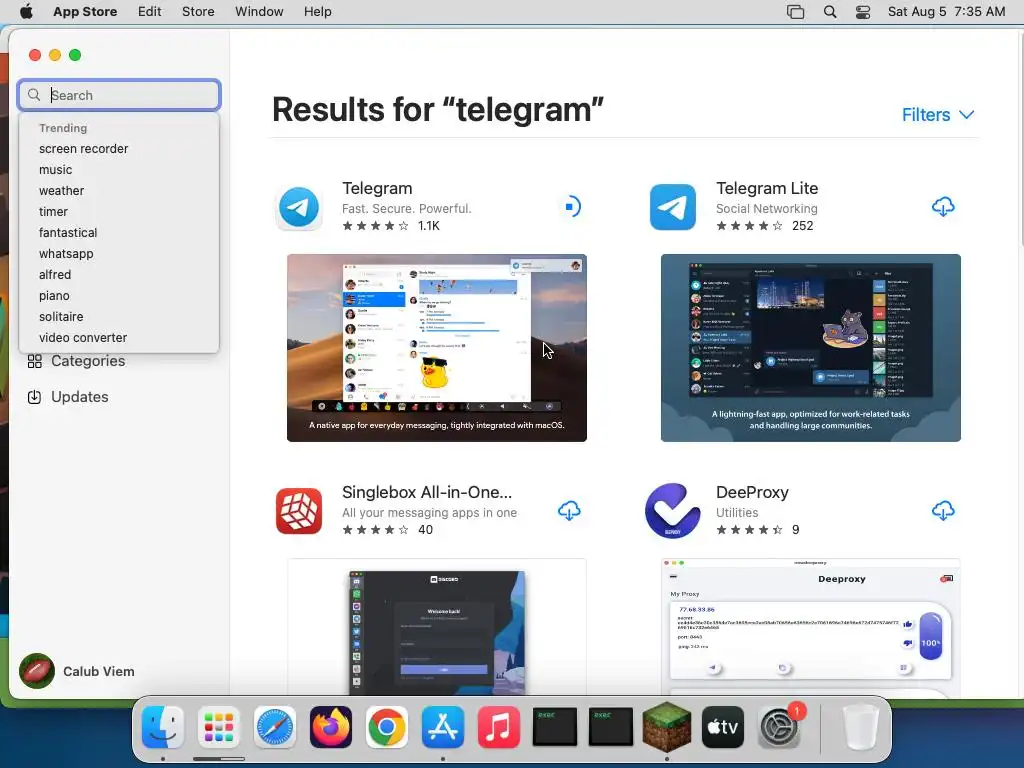Click the search magnifier icon in sidebar

34,95
